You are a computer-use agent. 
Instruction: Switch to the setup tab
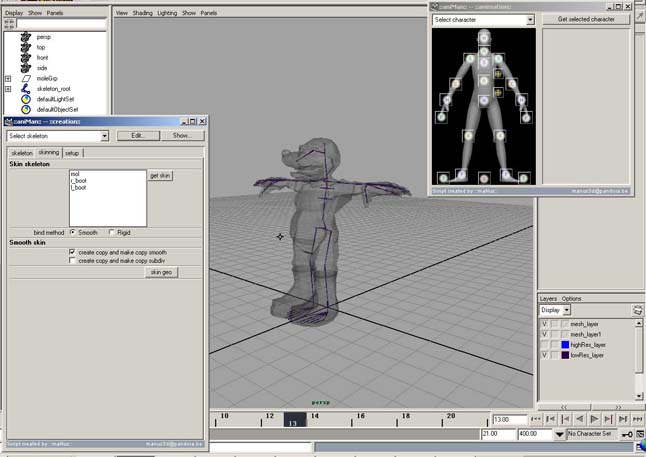pos(72,153)
